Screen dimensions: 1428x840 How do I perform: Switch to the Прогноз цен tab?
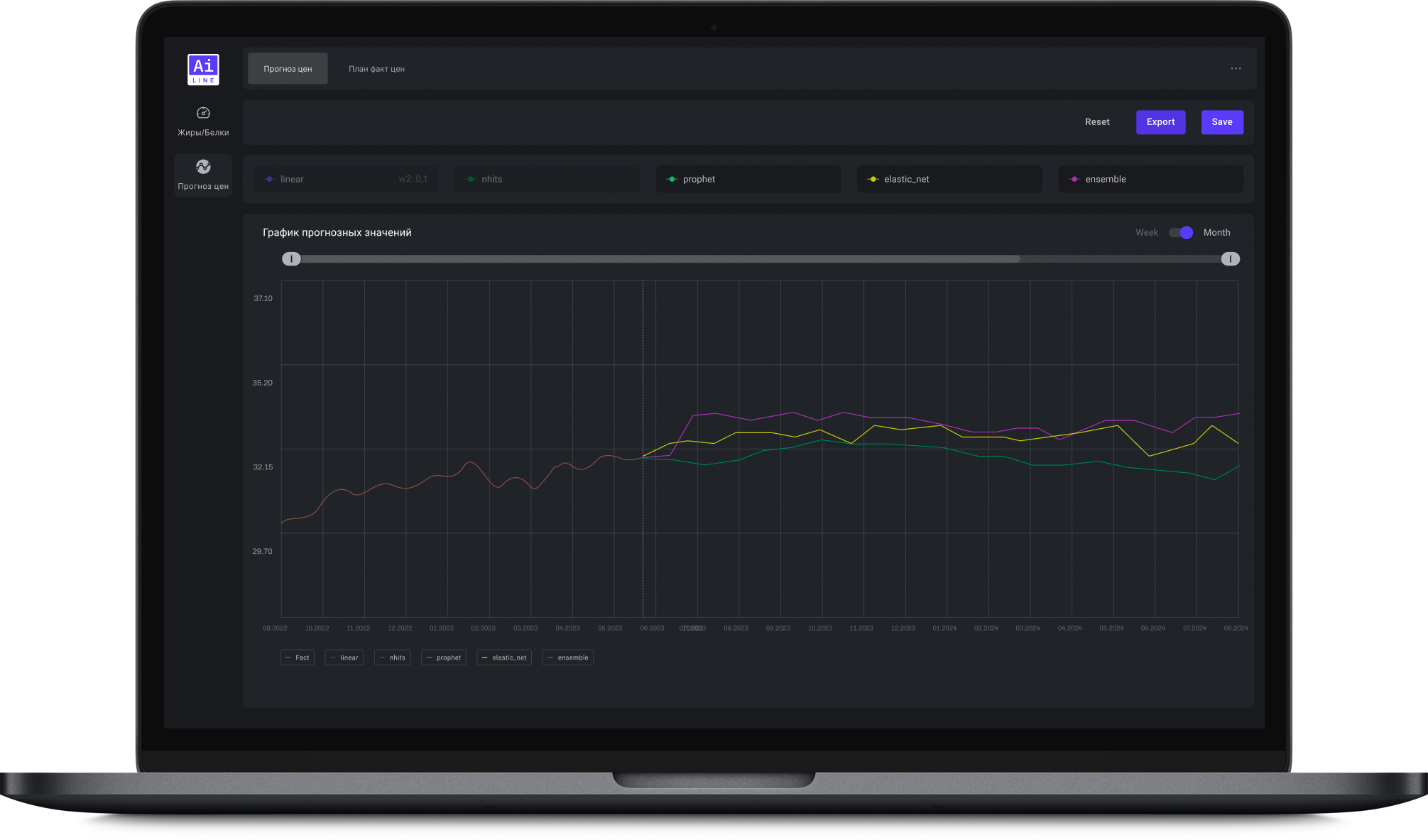288,69
